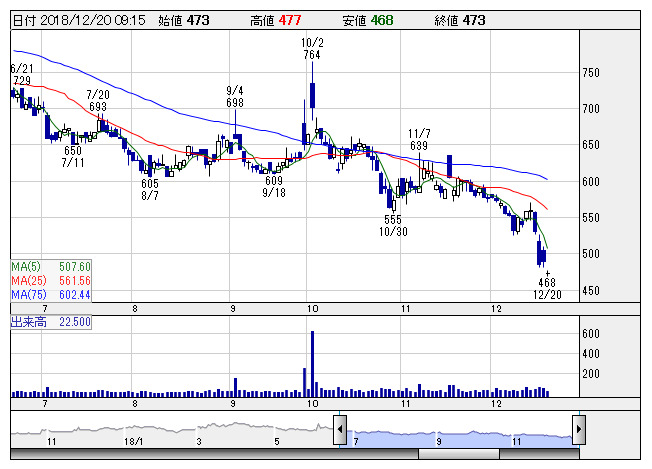Click the blue selected range in overview
Viewport: 652px width, 469px height.
tap(460, 430)
